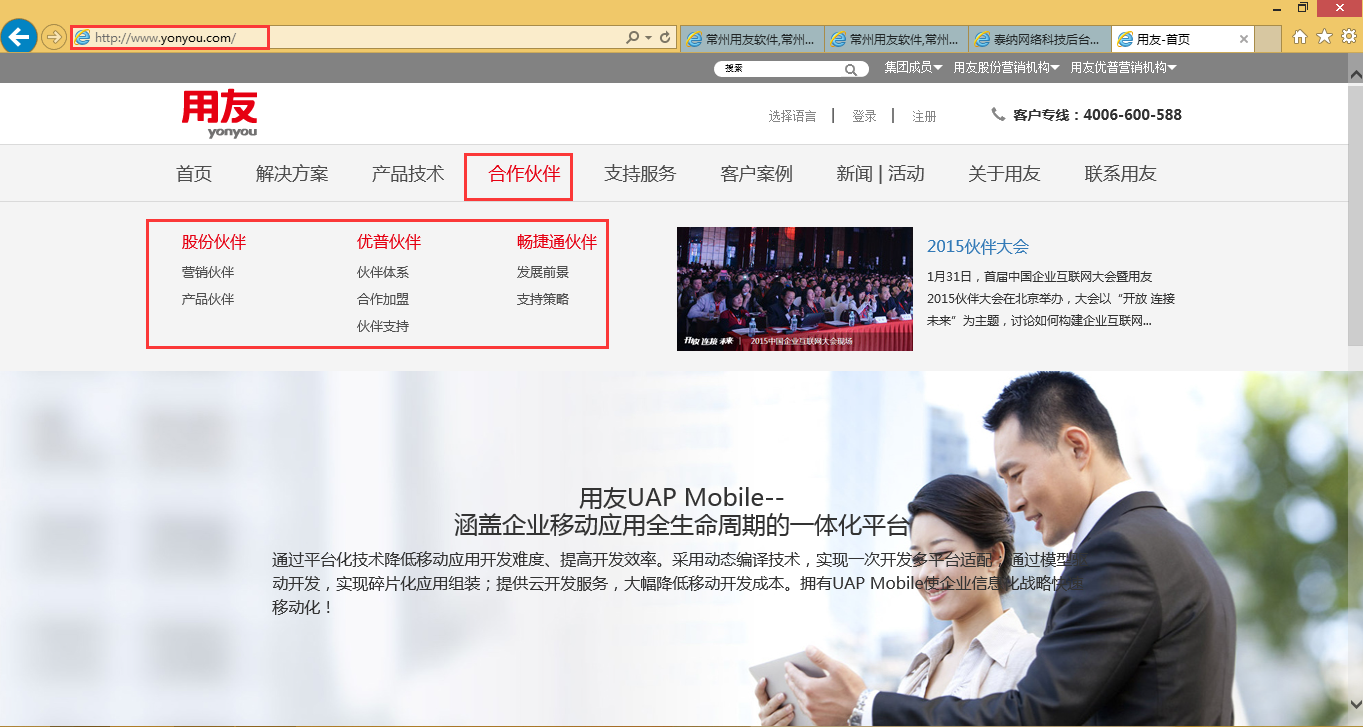Click the 2015伙伴大会 title link
This screenshot has width=1363, height=727.
pyautogui.click(x=978, y=246)
